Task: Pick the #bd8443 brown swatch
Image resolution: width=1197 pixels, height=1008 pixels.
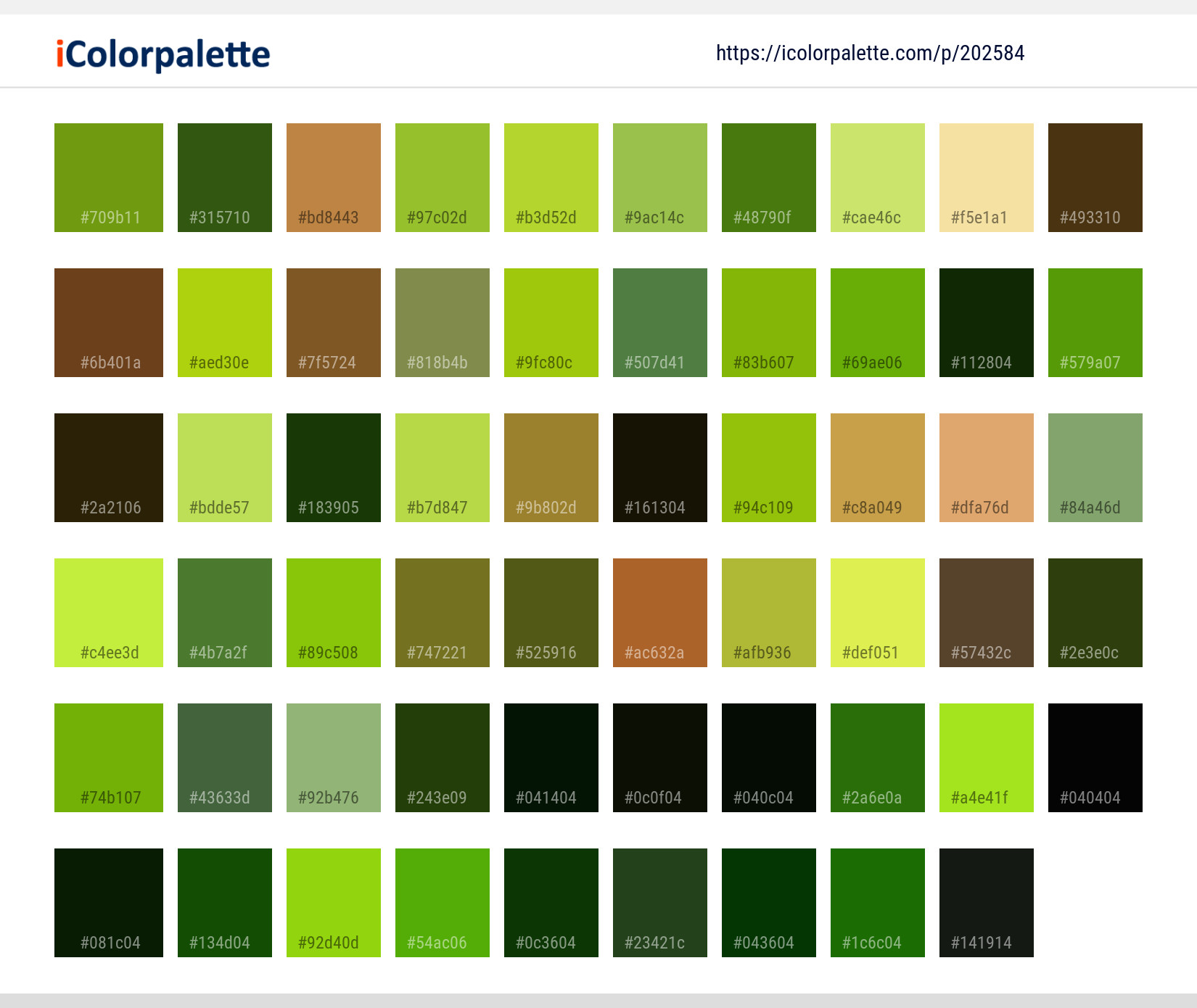Action: click(x=334, y=178)
